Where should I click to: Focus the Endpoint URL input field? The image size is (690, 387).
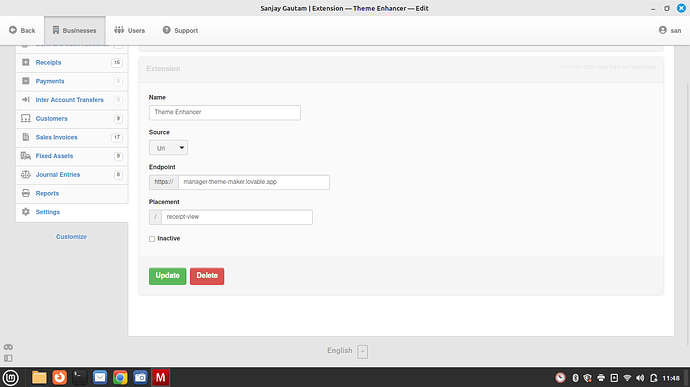pyautogui.click(x=254, y=182)
